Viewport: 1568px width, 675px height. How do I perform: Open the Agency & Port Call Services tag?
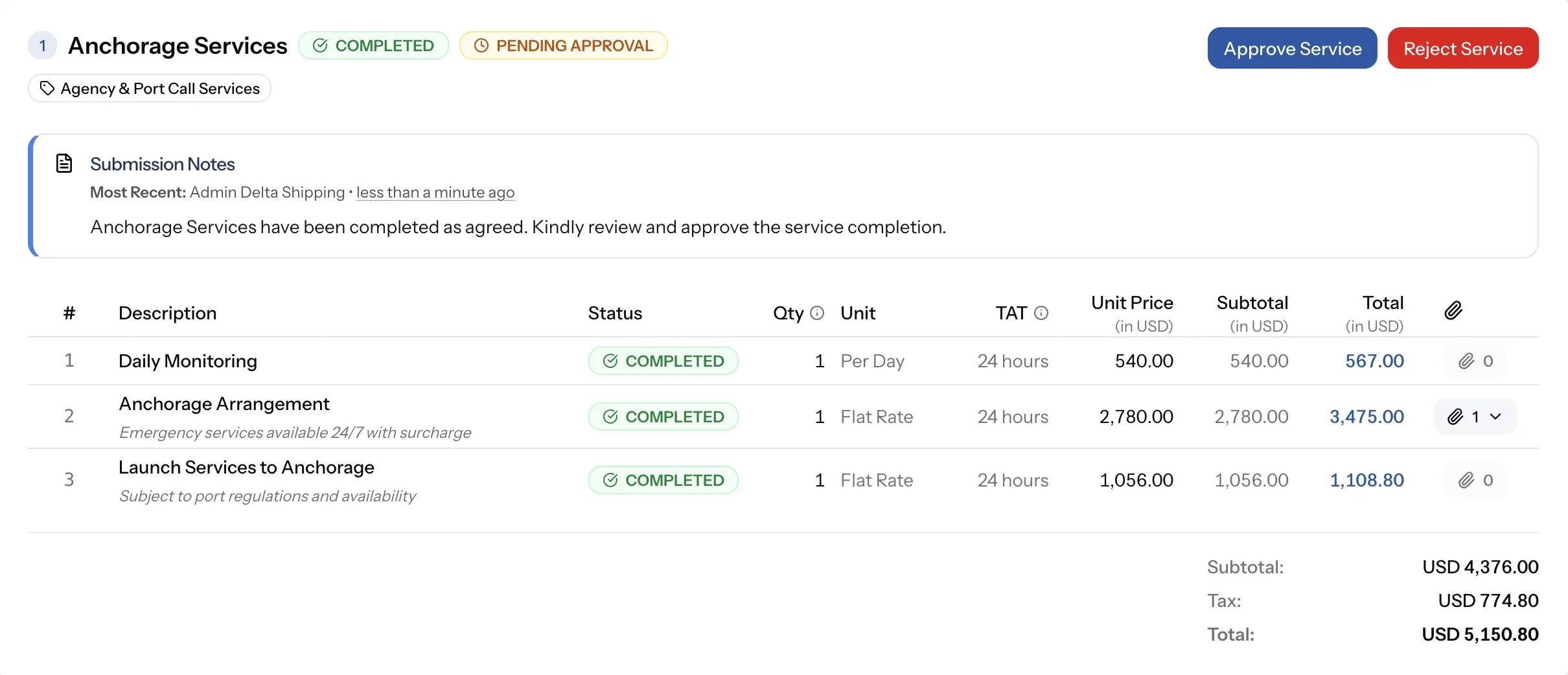[x=150, y=89]
